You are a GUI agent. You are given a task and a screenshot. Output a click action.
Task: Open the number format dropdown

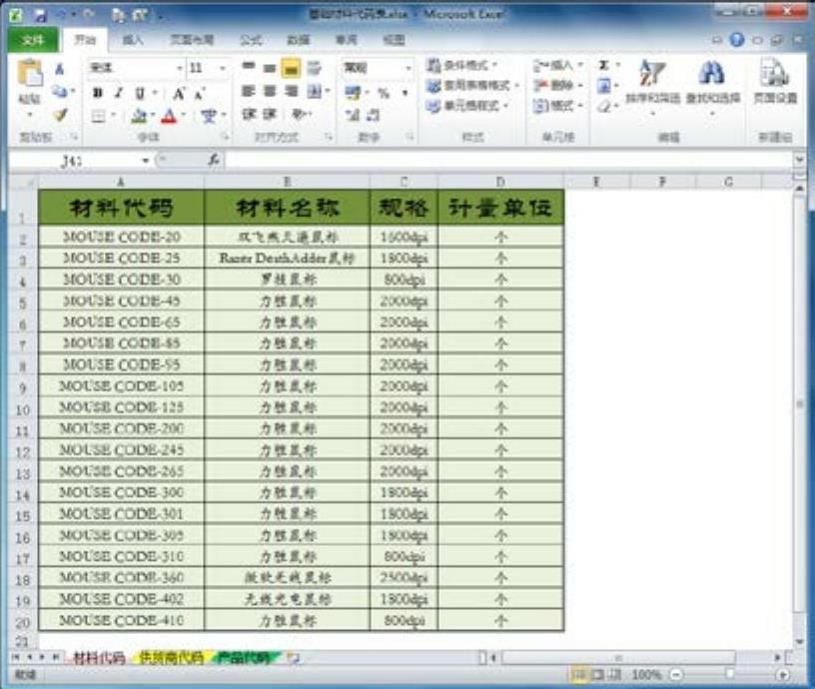point(408,68)
